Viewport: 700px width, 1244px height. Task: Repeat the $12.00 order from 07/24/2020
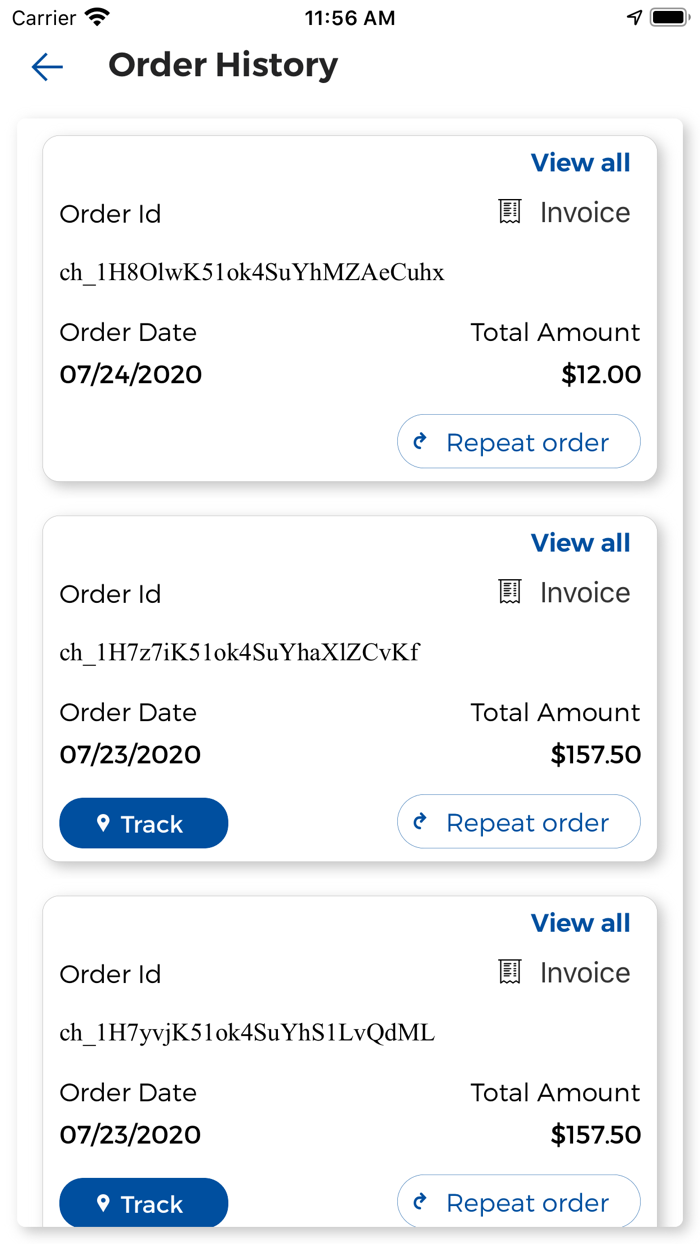coord(518,441)
